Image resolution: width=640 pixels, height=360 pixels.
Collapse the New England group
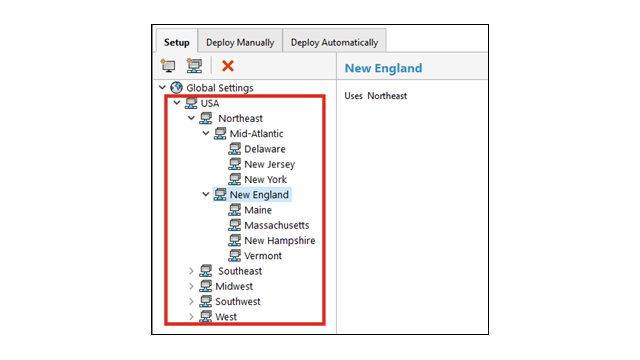tap(206, 194)
